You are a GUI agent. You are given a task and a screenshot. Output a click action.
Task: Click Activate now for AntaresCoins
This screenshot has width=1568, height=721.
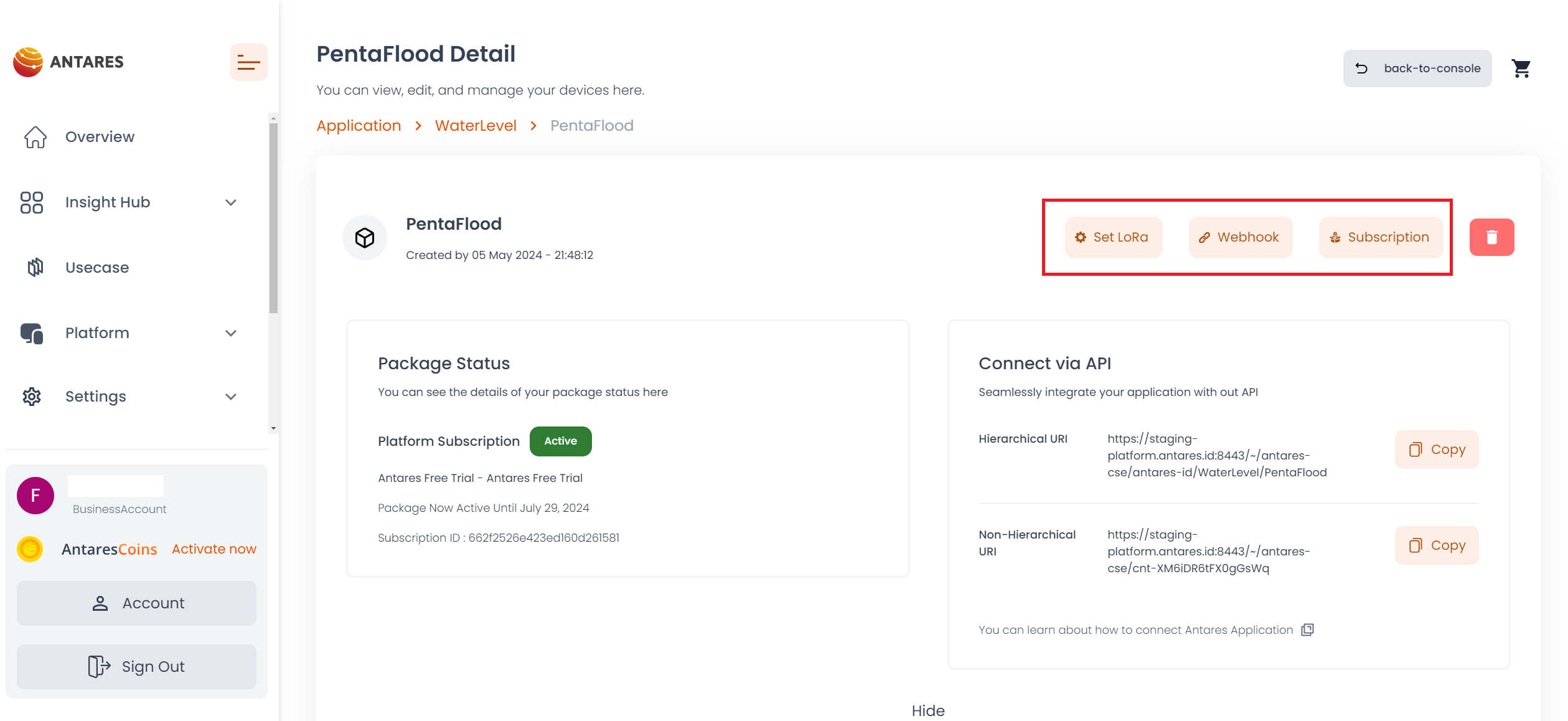coord(214,549)
